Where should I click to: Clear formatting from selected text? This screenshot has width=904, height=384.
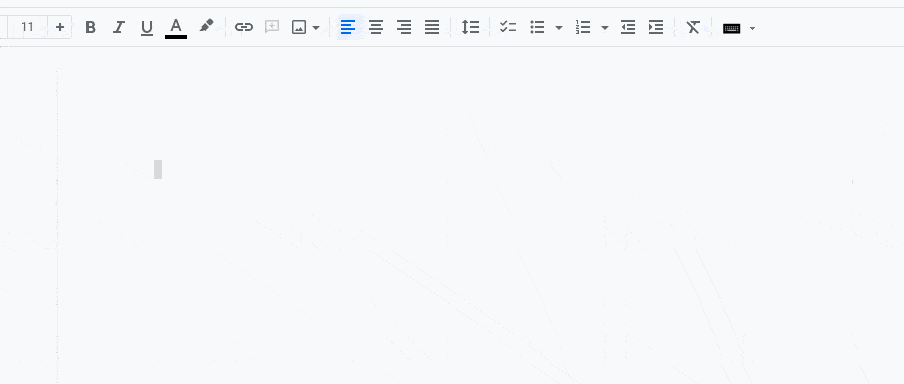(693, 27)
